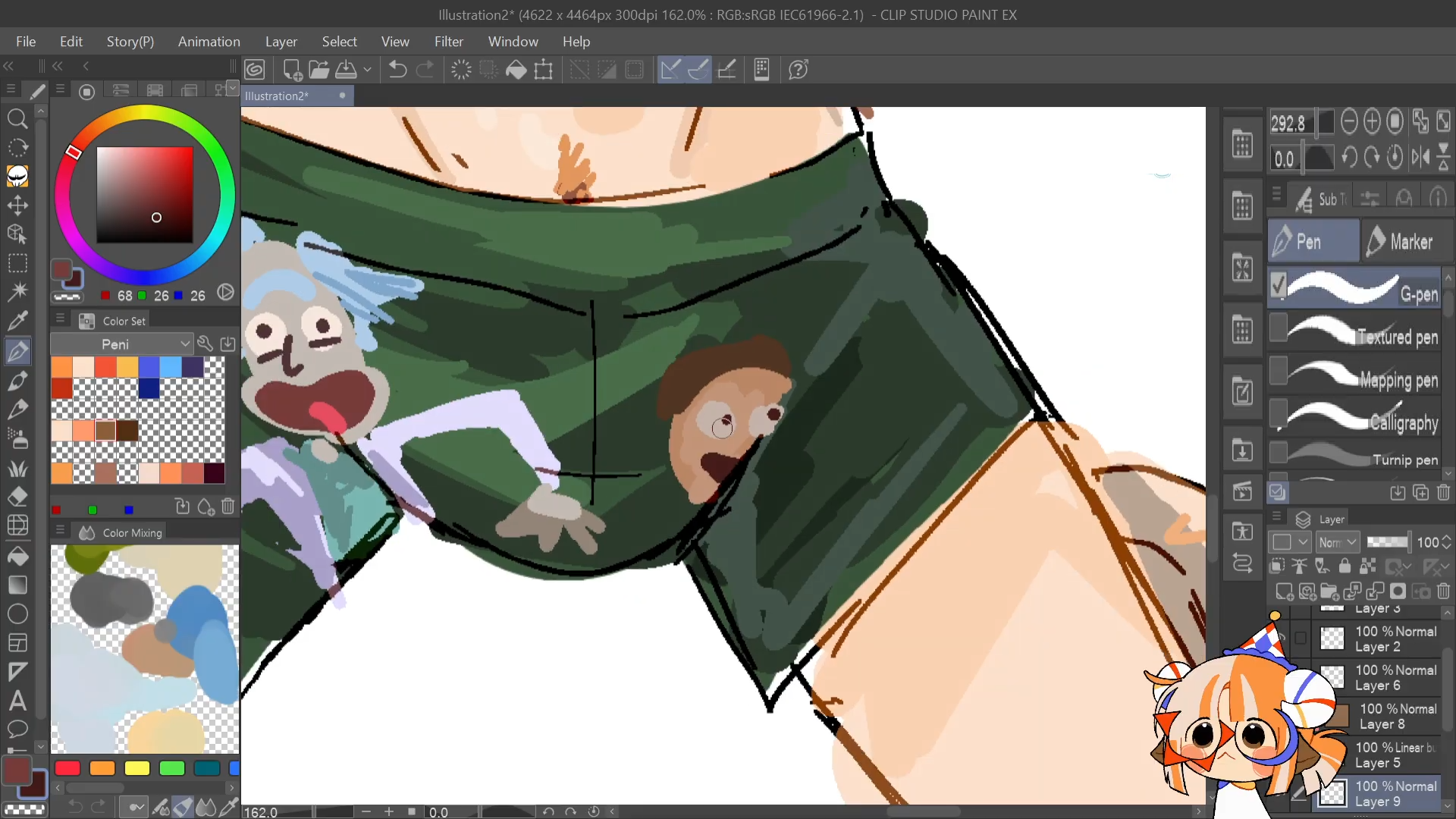Viewport: 1456px width, 819px height.
Task: Open the Peni color set dropdown
Action: pos(121,344)
